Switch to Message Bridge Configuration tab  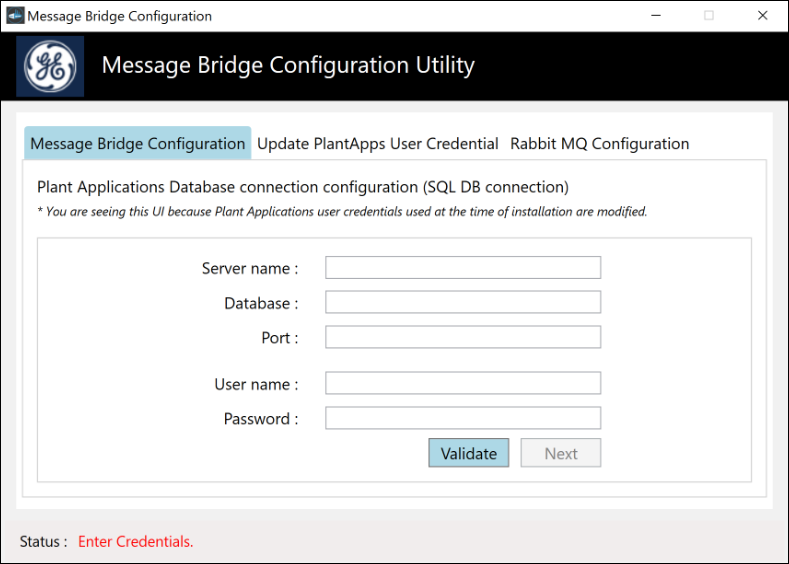point(137,143)
